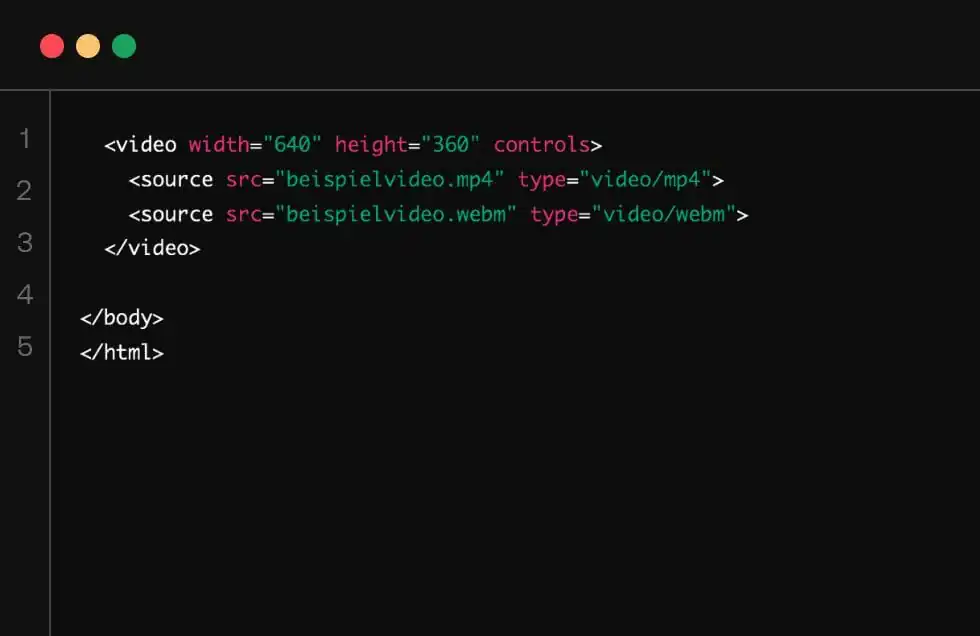Place cursor in the opening video tag

coord(141,144)
